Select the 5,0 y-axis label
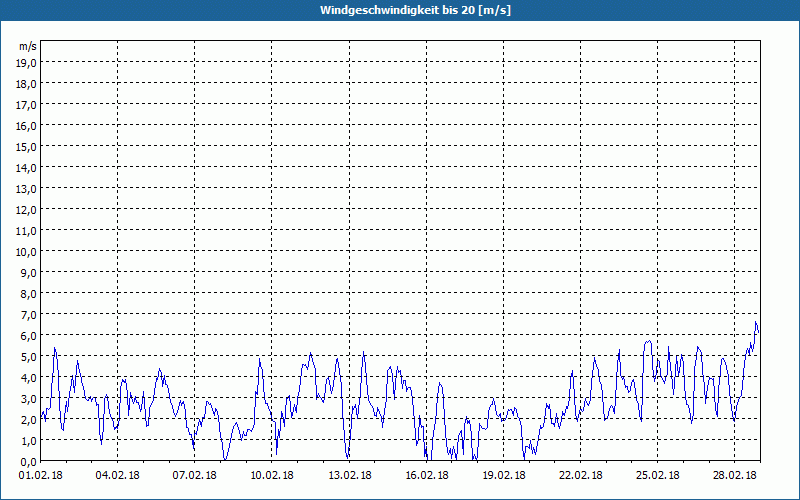The height and width of the screenshot is (500, 800). tap(28, 357)
